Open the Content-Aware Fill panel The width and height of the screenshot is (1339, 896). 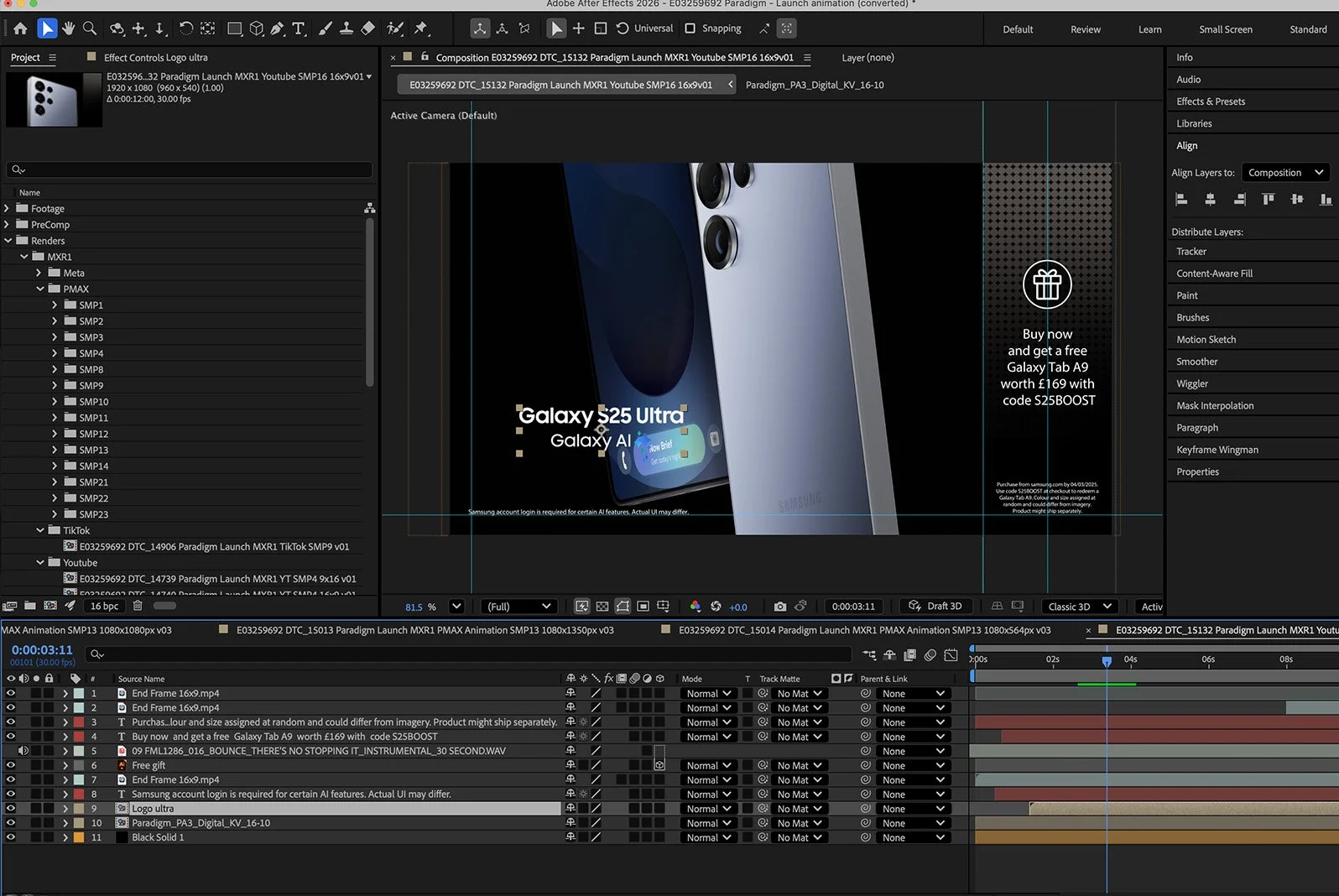pos(1214,273)
